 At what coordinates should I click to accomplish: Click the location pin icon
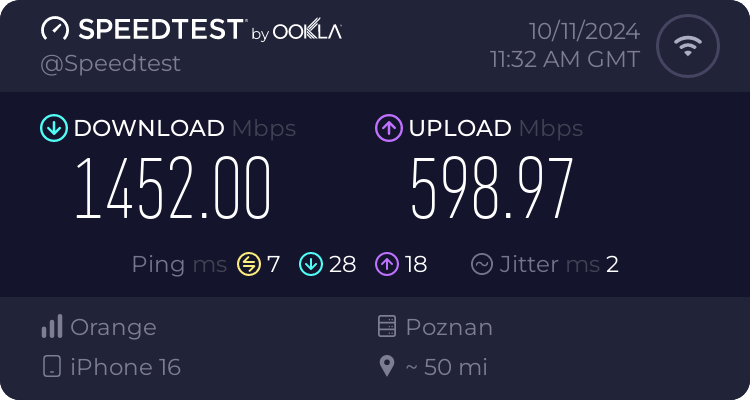387,367
